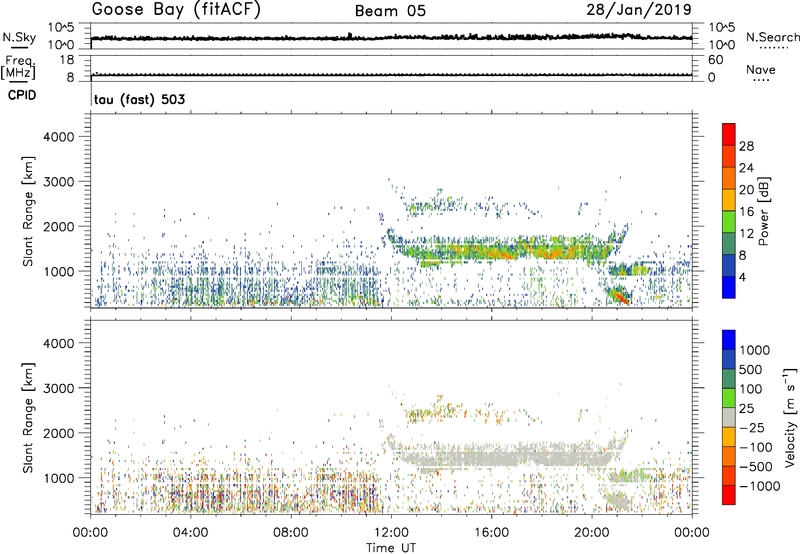
Task: Click the 'N.Sky' legend label
Action: tap(19, 37)
